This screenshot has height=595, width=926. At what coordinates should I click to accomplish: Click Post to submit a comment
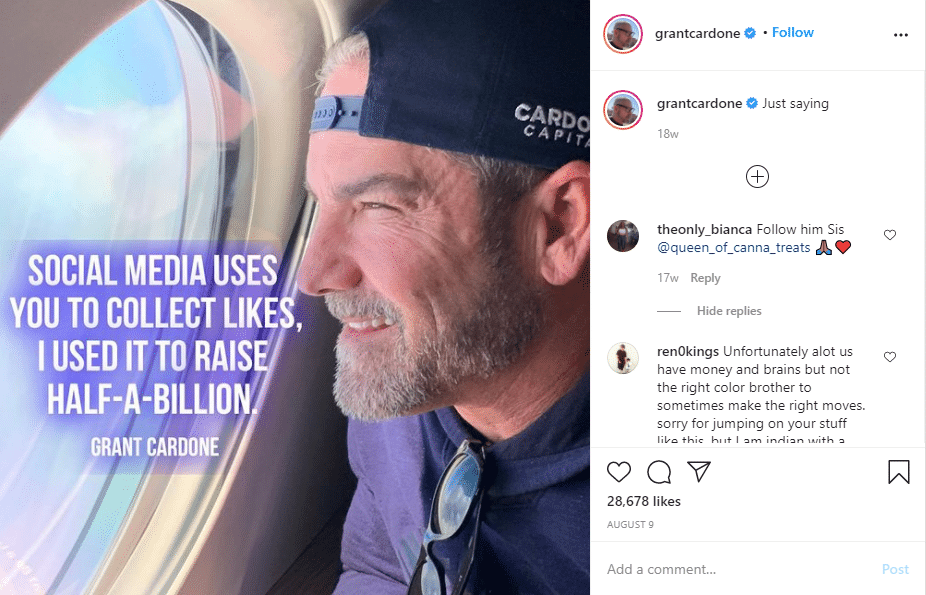pos(895,568)
